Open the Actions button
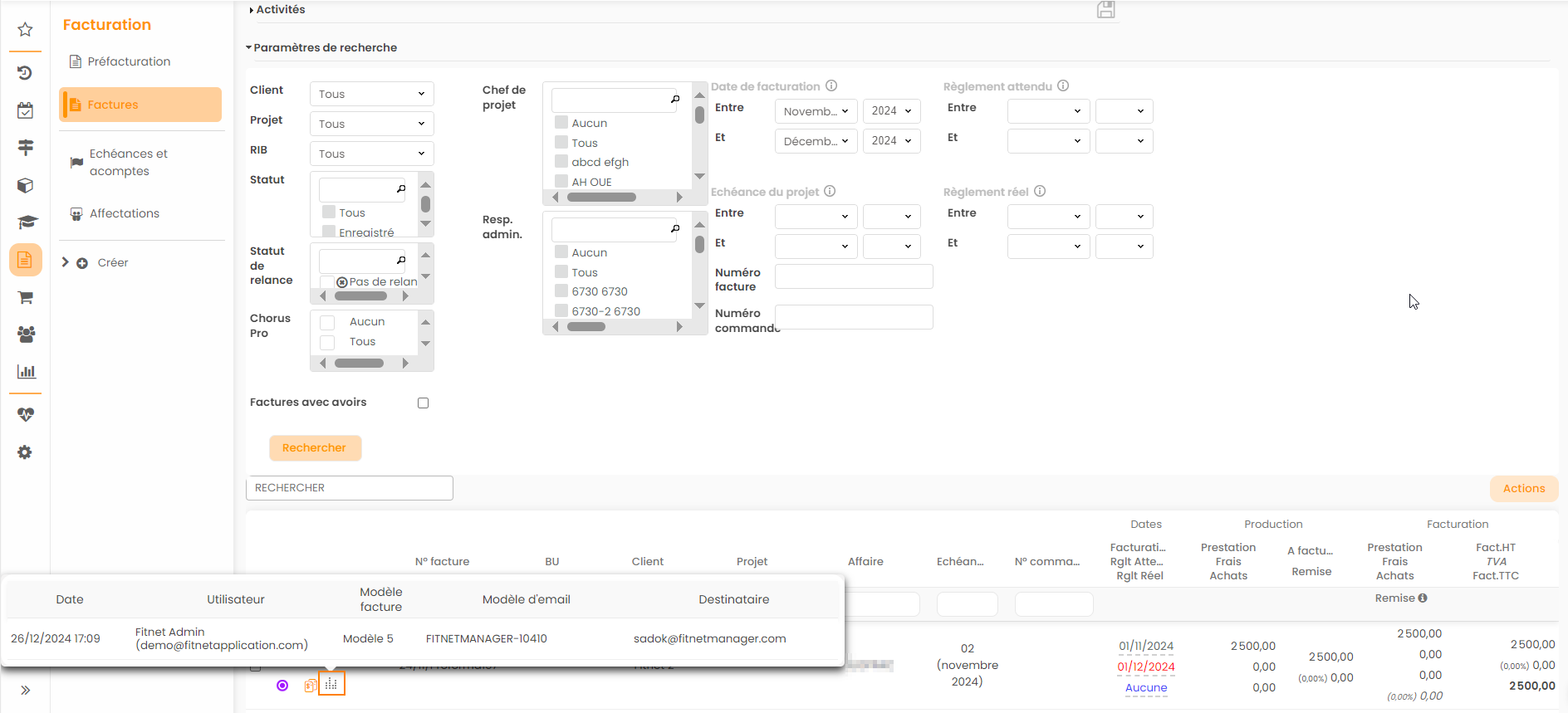The height and width of the screenshot is (713, 1568). (1523, 489)
